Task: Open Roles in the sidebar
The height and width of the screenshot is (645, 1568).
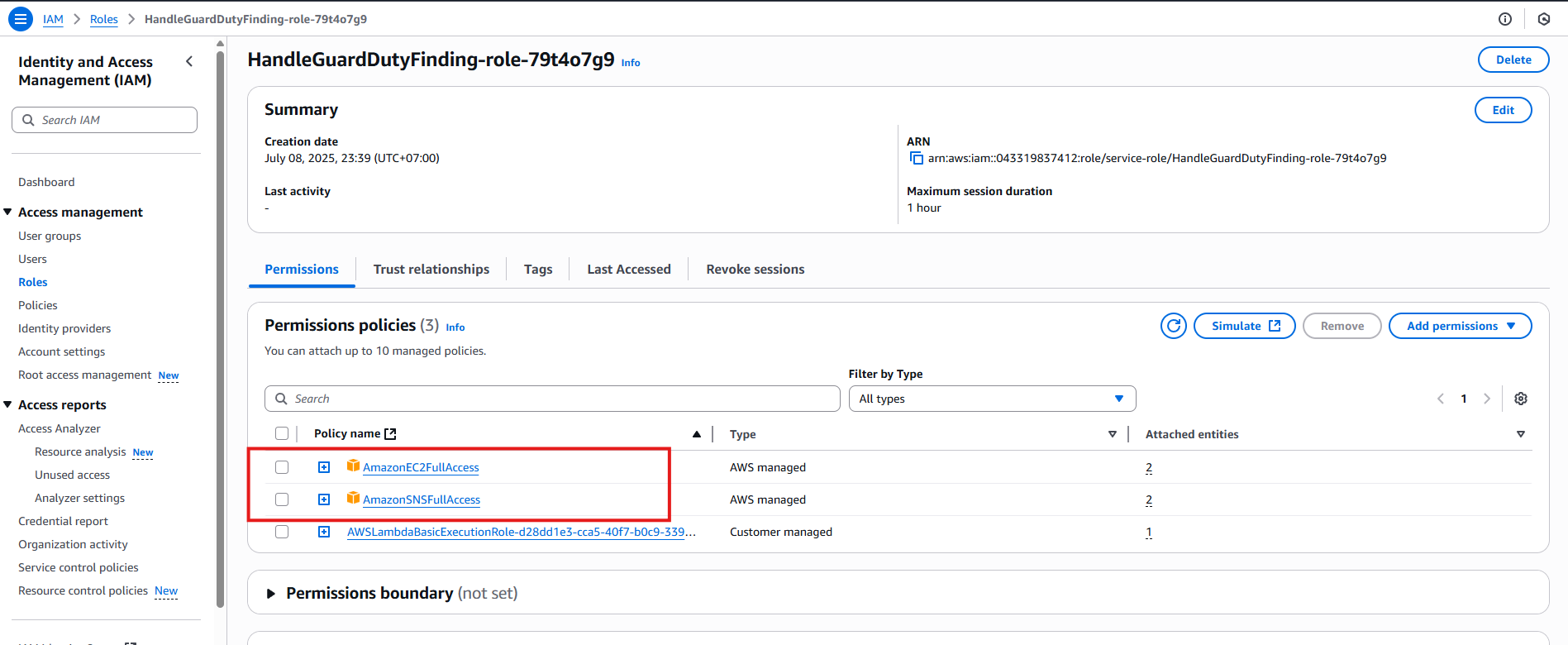Action: 33,282
